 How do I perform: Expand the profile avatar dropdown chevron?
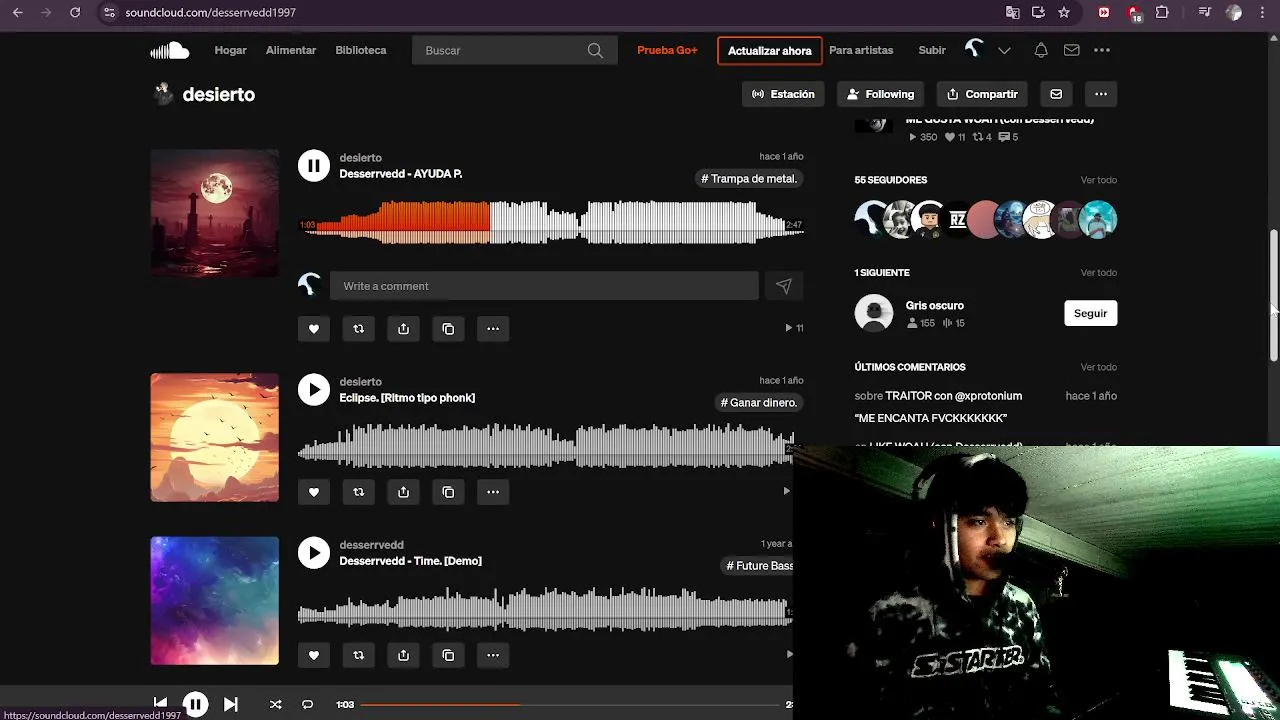tap(1004, 50)
